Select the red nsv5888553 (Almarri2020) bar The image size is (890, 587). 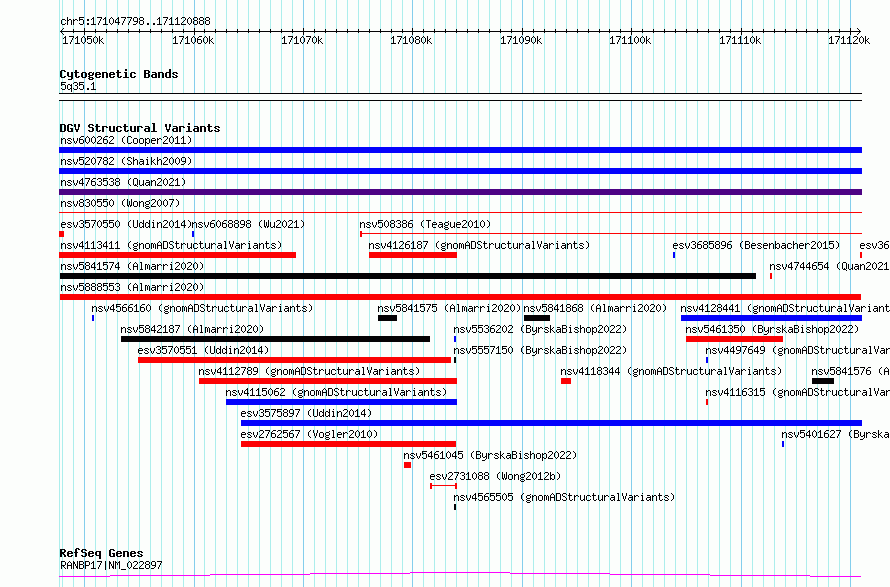point(460,297)
